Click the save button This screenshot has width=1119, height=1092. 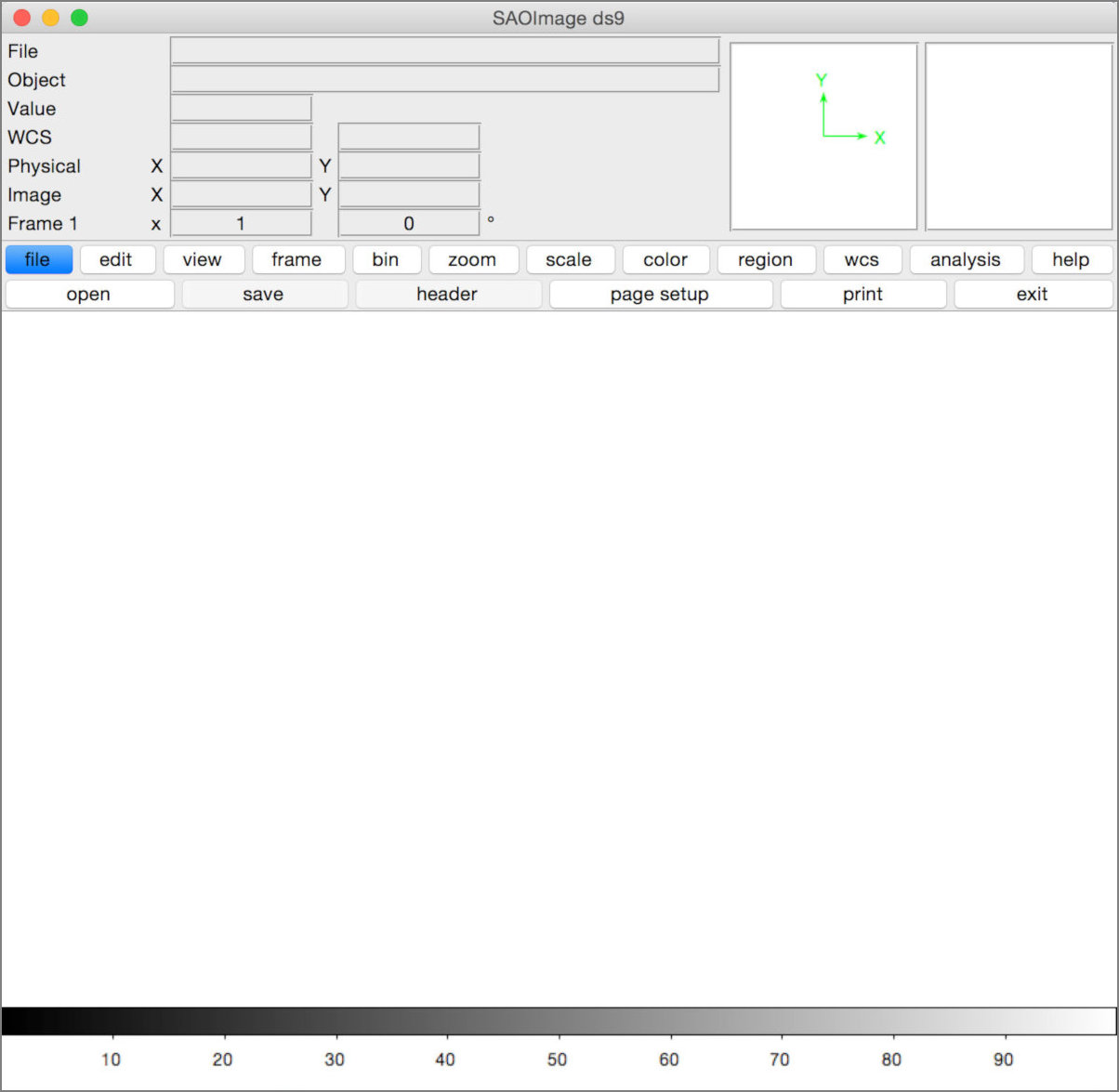tap(264, 294)
